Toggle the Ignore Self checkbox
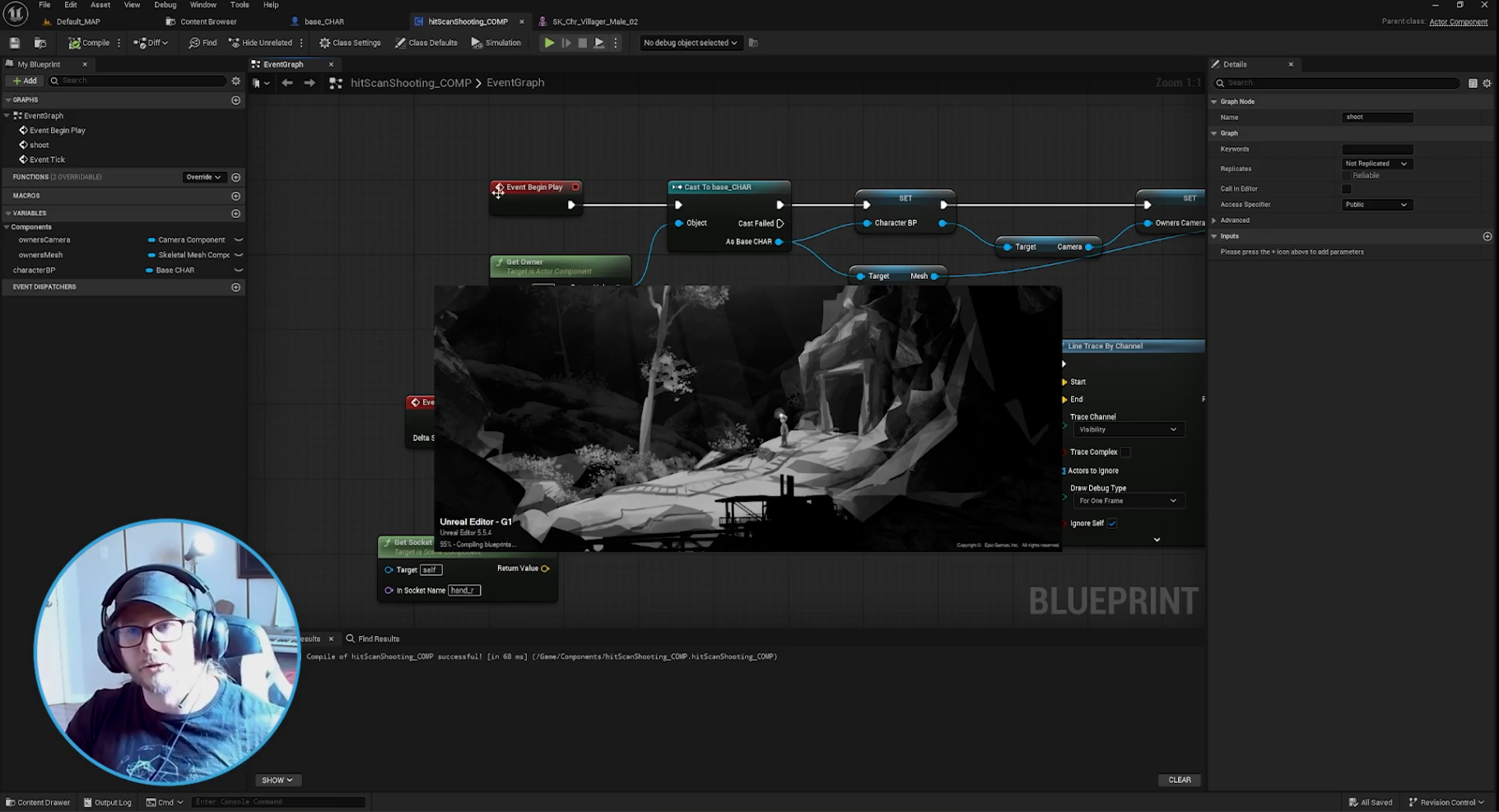Image resolution: width=1499 pixels, height=812 pixels. 1112,523
